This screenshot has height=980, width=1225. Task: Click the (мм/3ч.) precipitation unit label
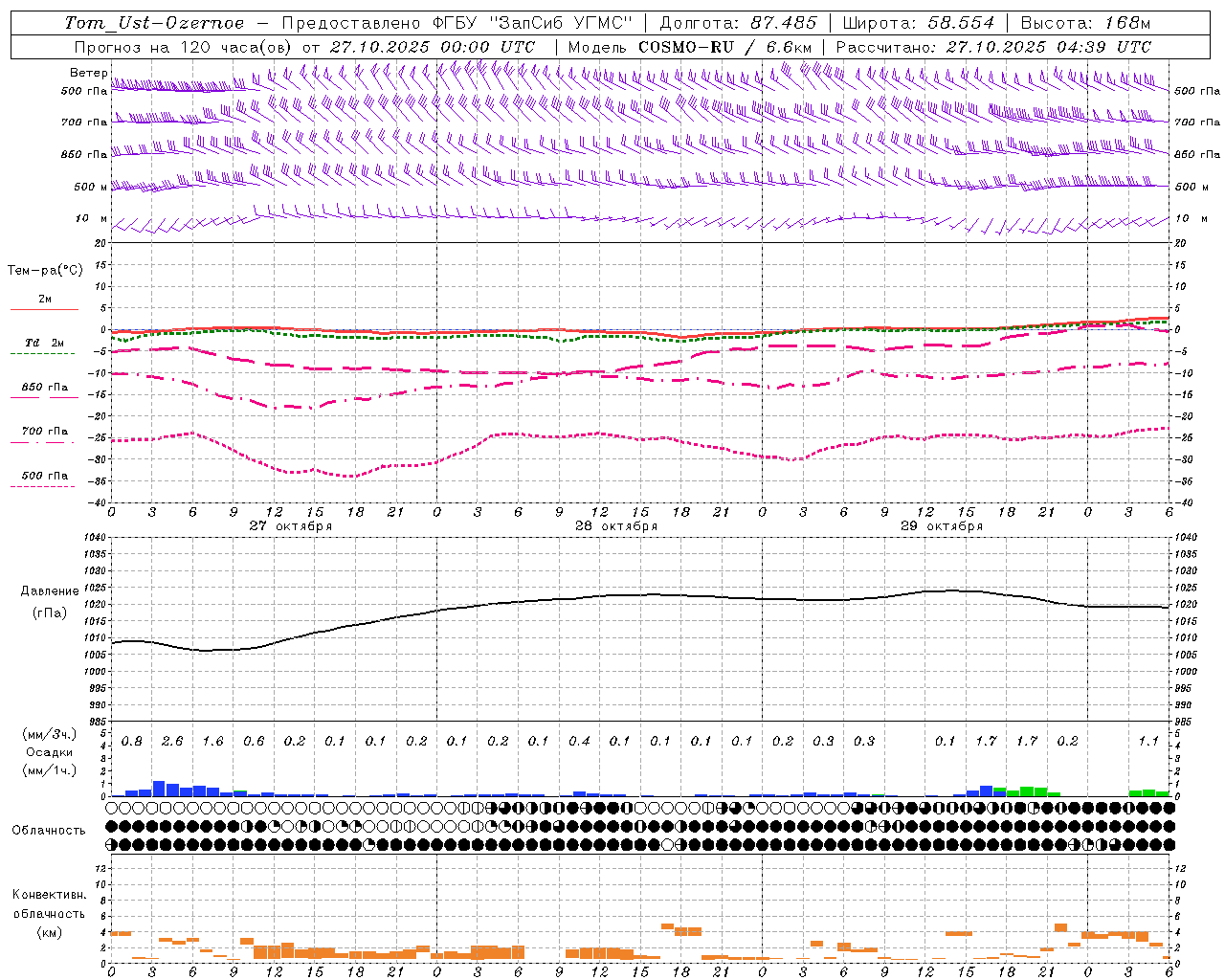50,734
